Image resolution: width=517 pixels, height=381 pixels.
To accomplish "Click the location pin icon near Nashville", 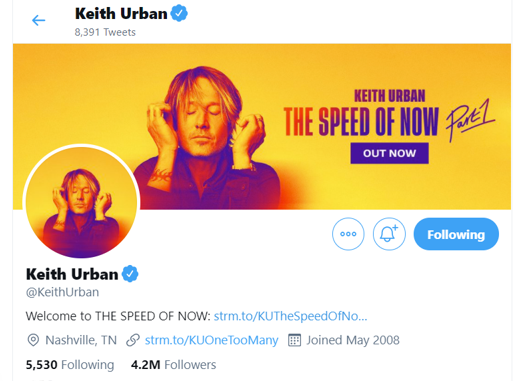I will [x=33, y=340].
